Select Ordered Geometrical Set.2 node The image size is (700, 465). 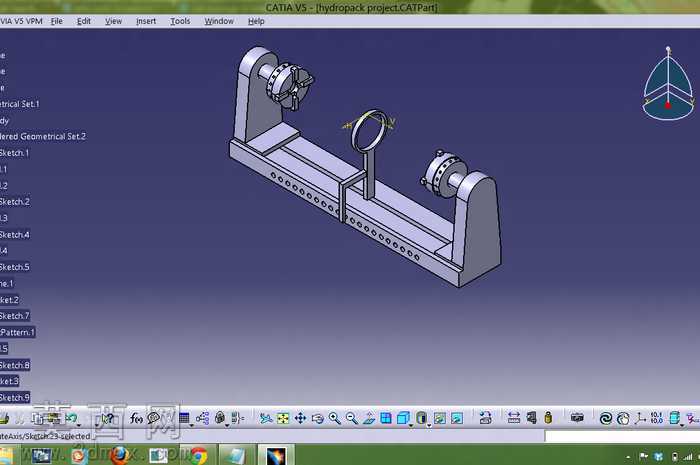click(43, 136)
